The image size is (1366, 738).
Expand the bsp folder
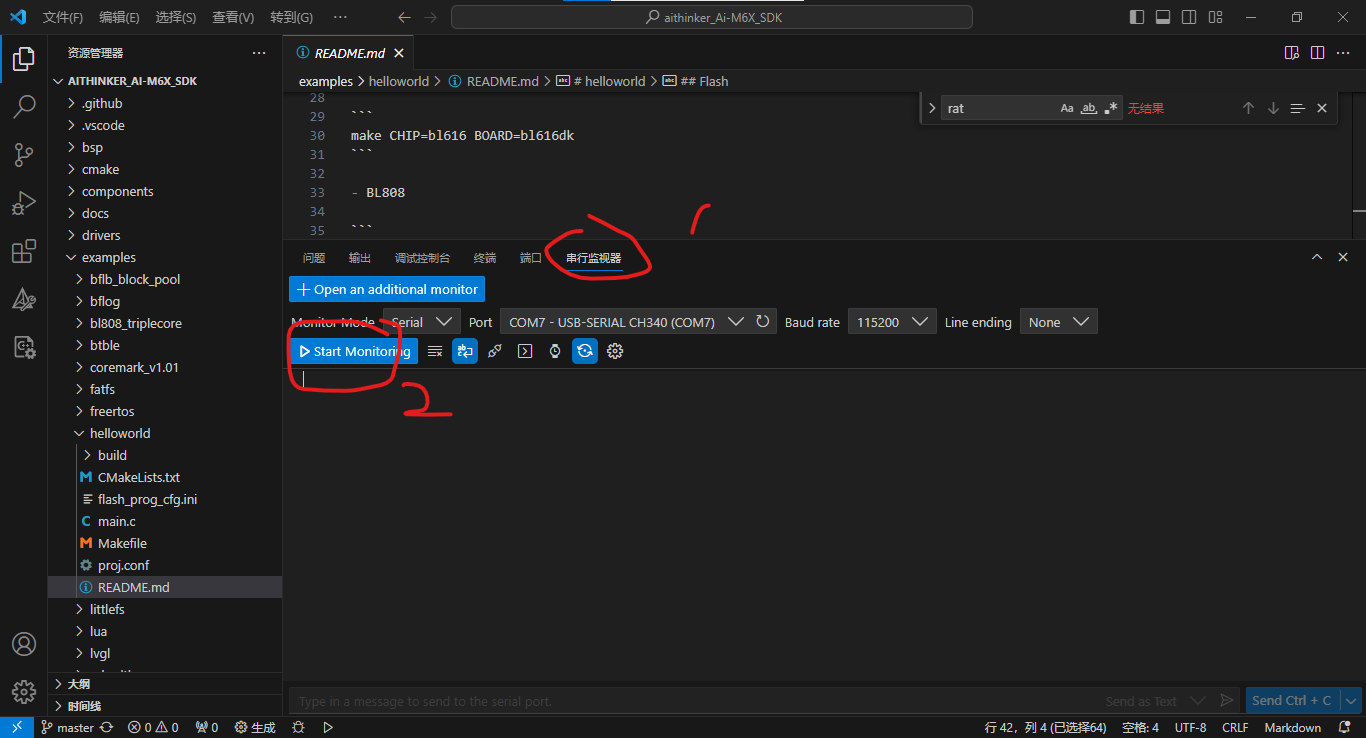(x=165, y=147)
